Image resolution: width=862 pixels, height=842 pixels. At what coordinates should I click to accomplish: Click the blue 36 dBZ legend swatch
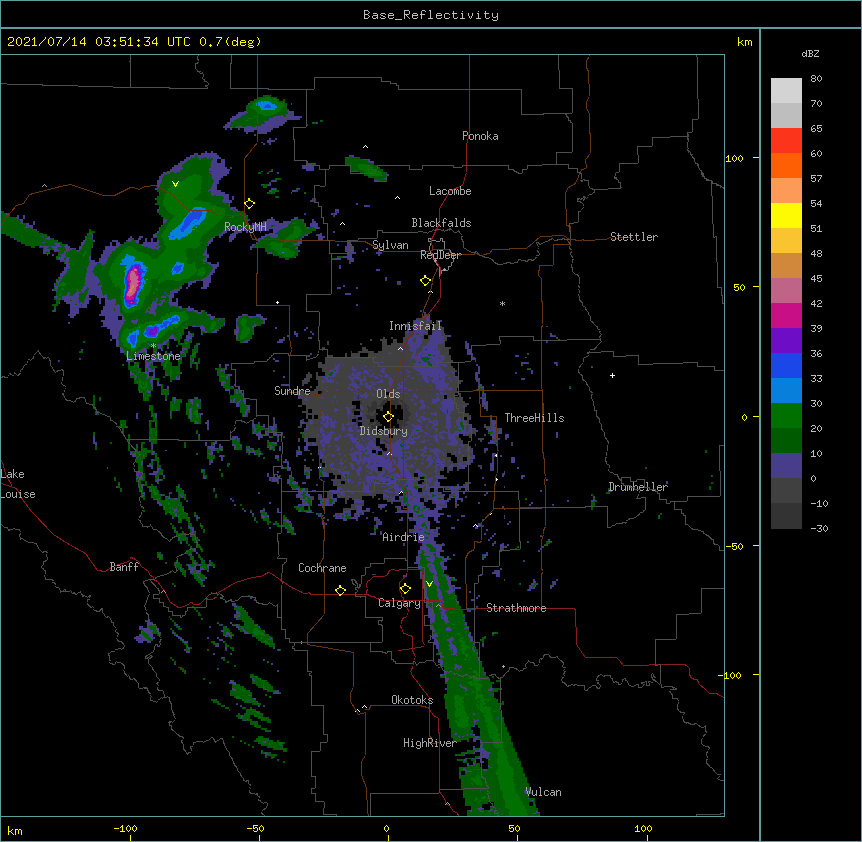coord(786,365)
